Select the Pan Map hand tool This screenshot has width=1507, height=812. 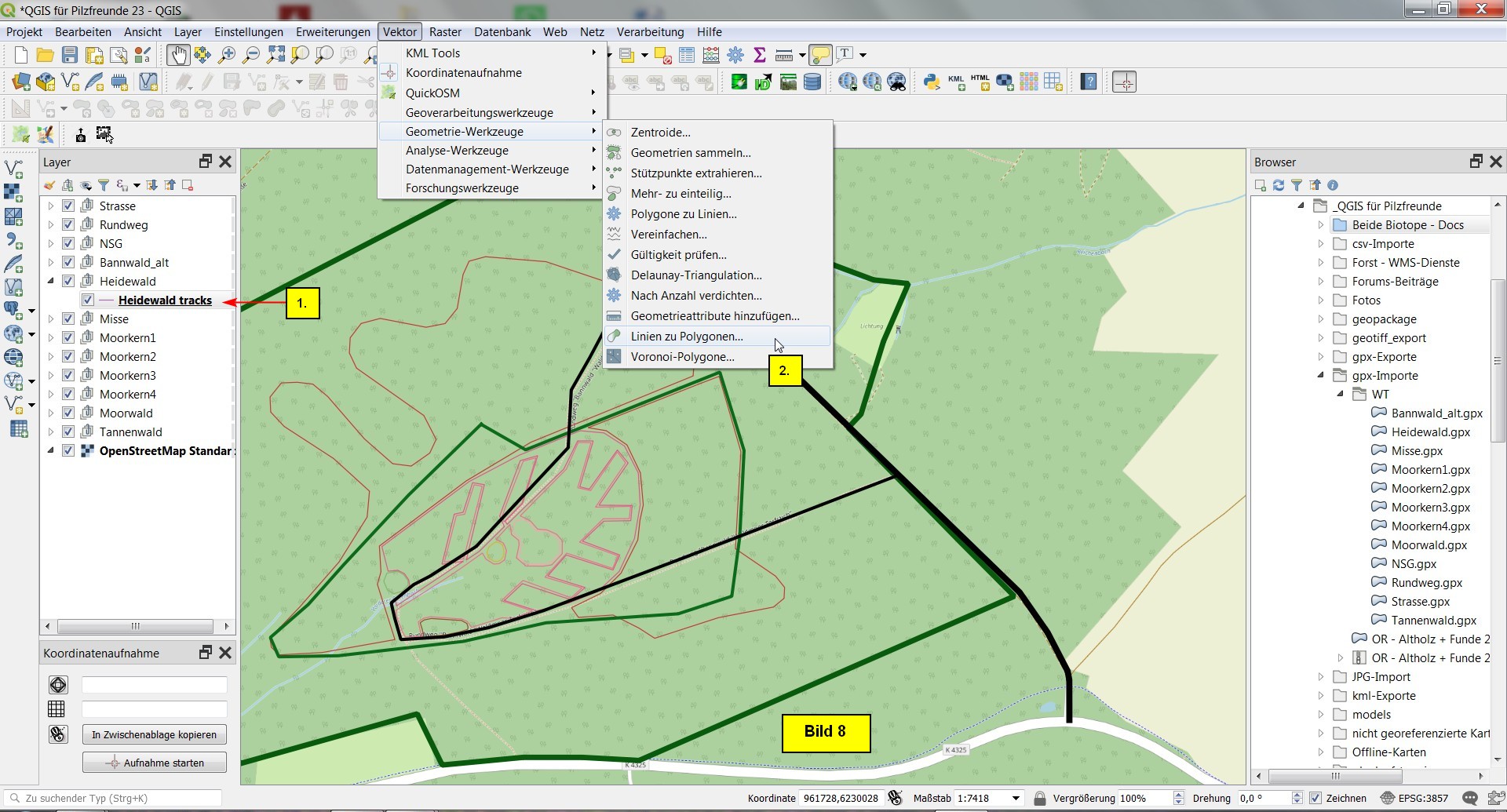click(178, 55)
